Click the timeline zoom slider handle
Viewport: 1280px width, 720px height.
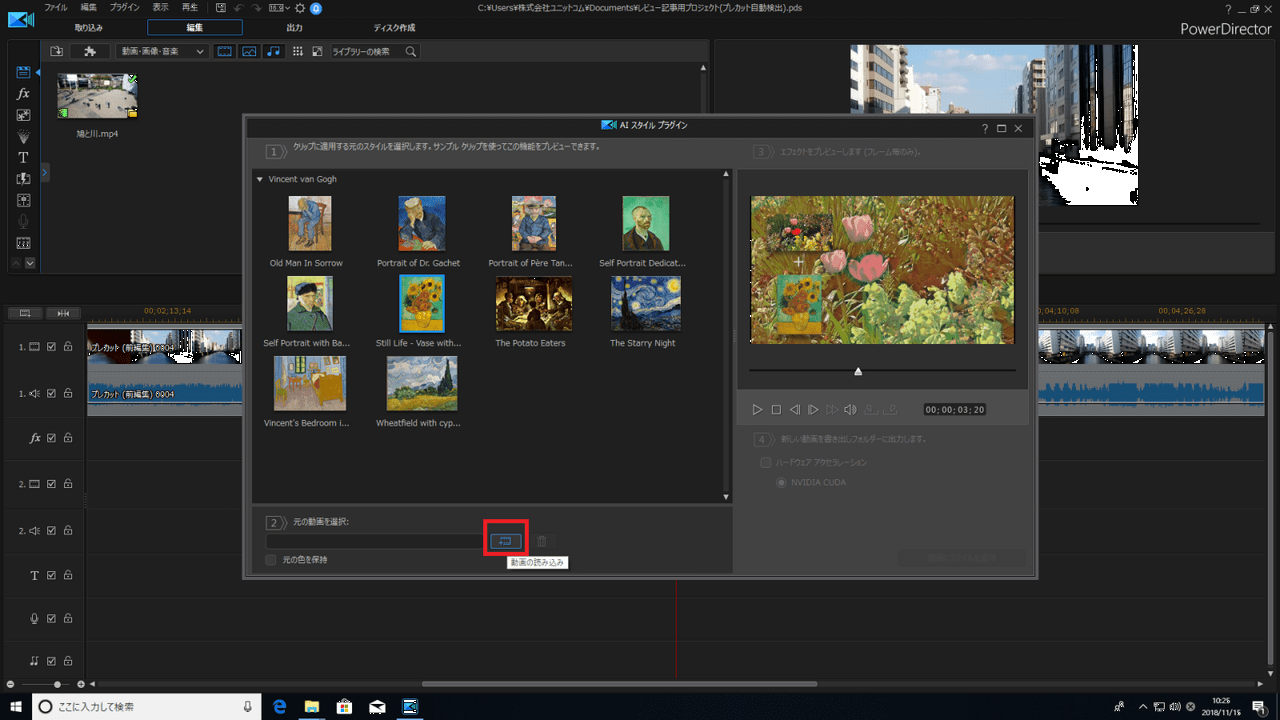point(57,684)
